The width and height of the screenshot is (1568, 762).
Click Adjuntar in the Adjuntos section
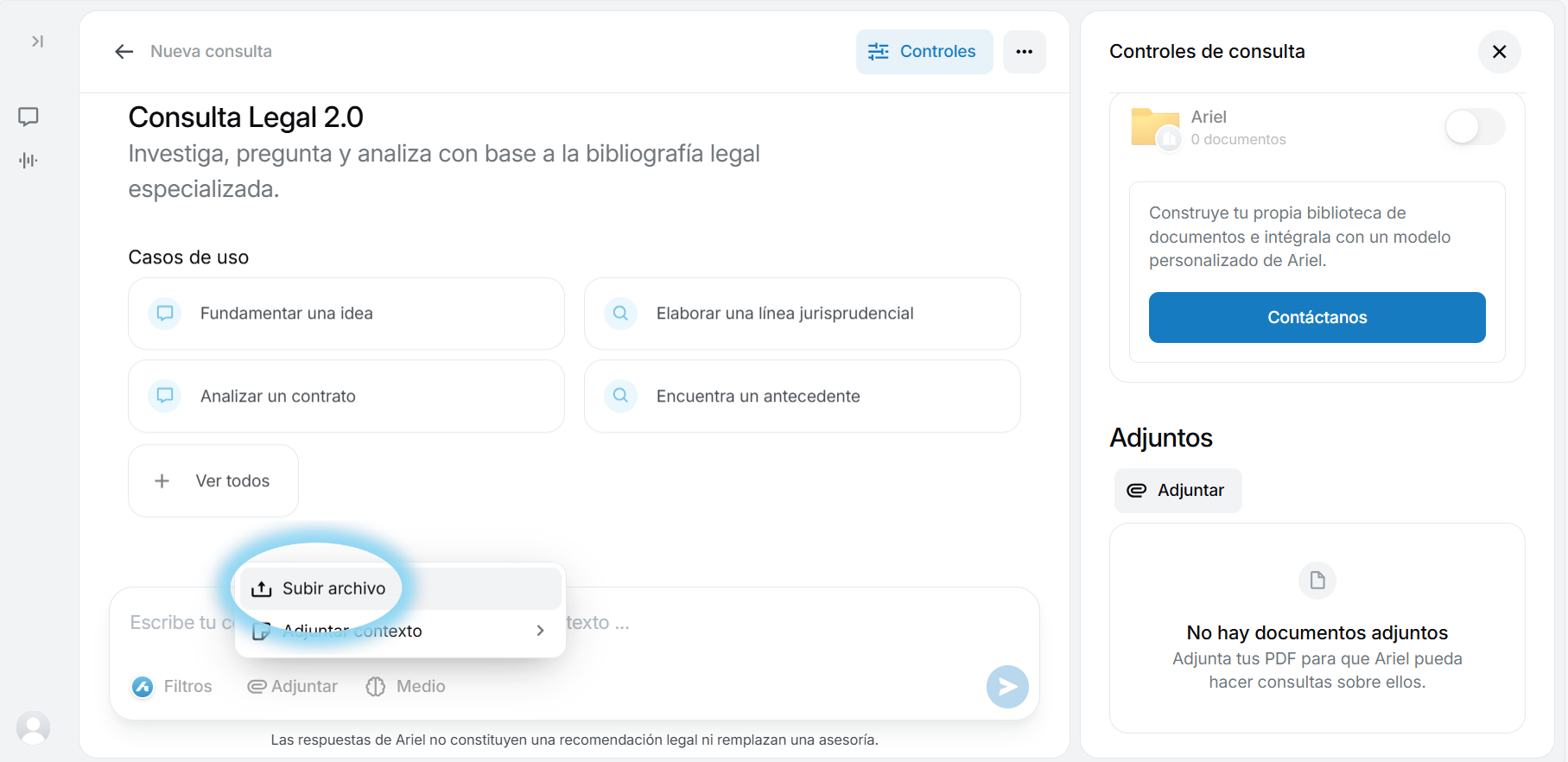1177,491
